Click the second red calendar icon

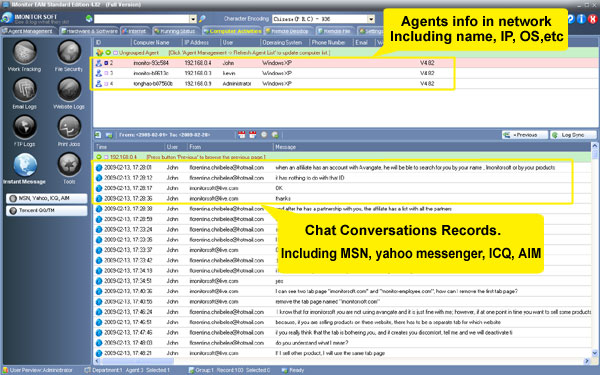[253, 135]
